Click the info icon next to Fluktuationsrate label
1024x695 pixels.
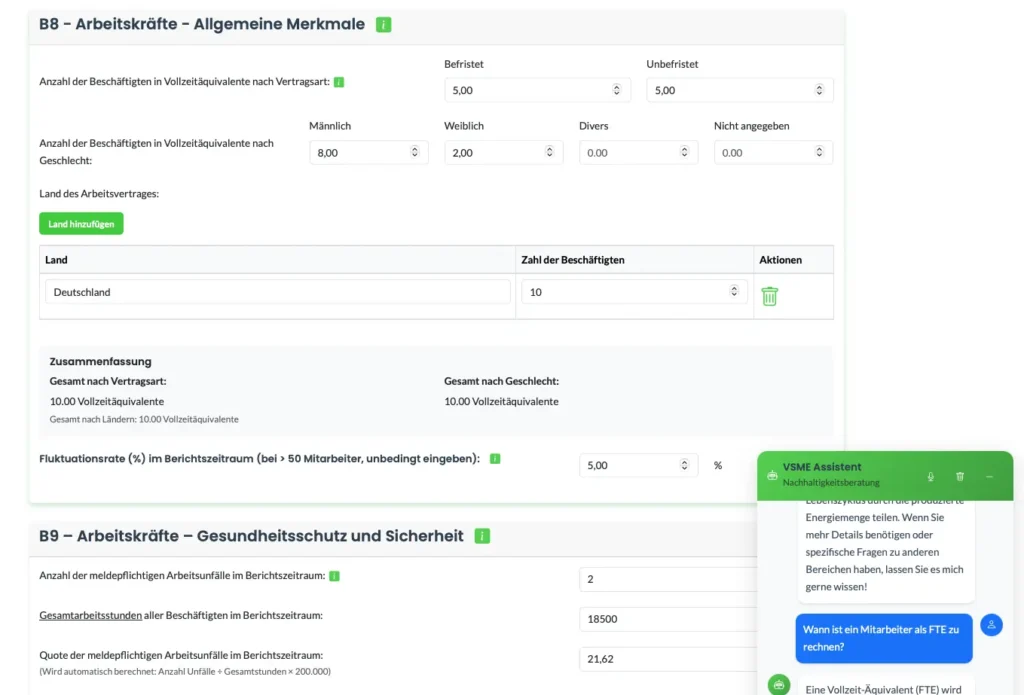pyautogui.click(x=493, y=458)
